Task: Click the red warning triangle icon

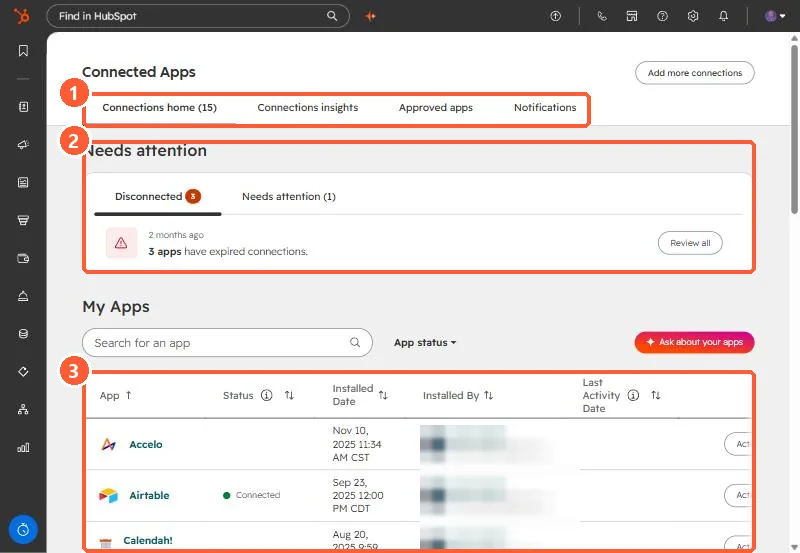Action: 121,243
